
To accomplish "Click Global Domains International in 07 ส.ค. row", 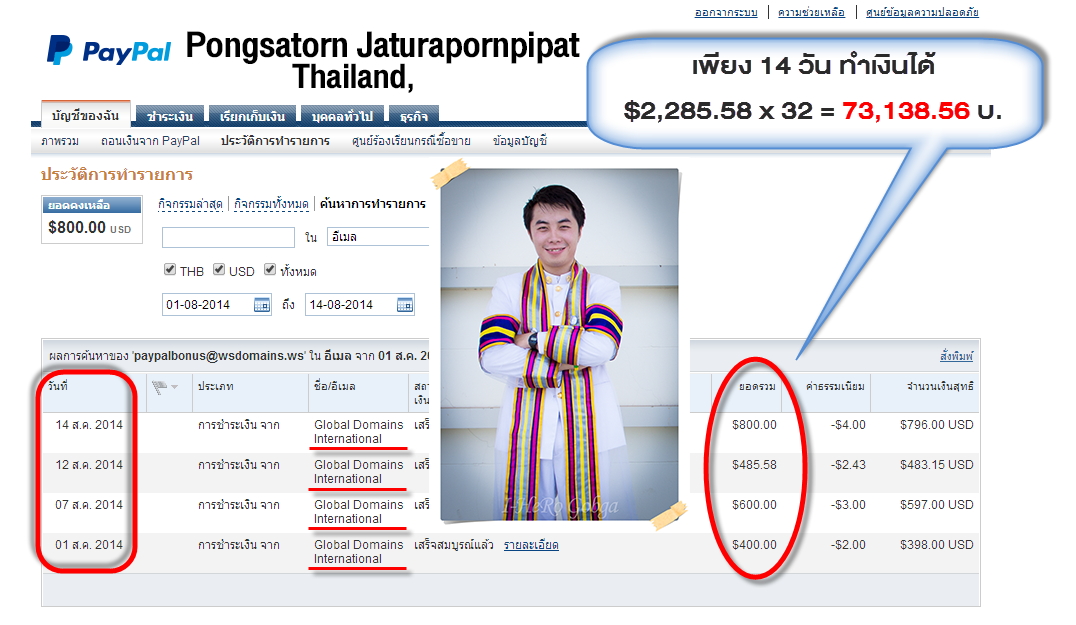I will coord(358,512).
